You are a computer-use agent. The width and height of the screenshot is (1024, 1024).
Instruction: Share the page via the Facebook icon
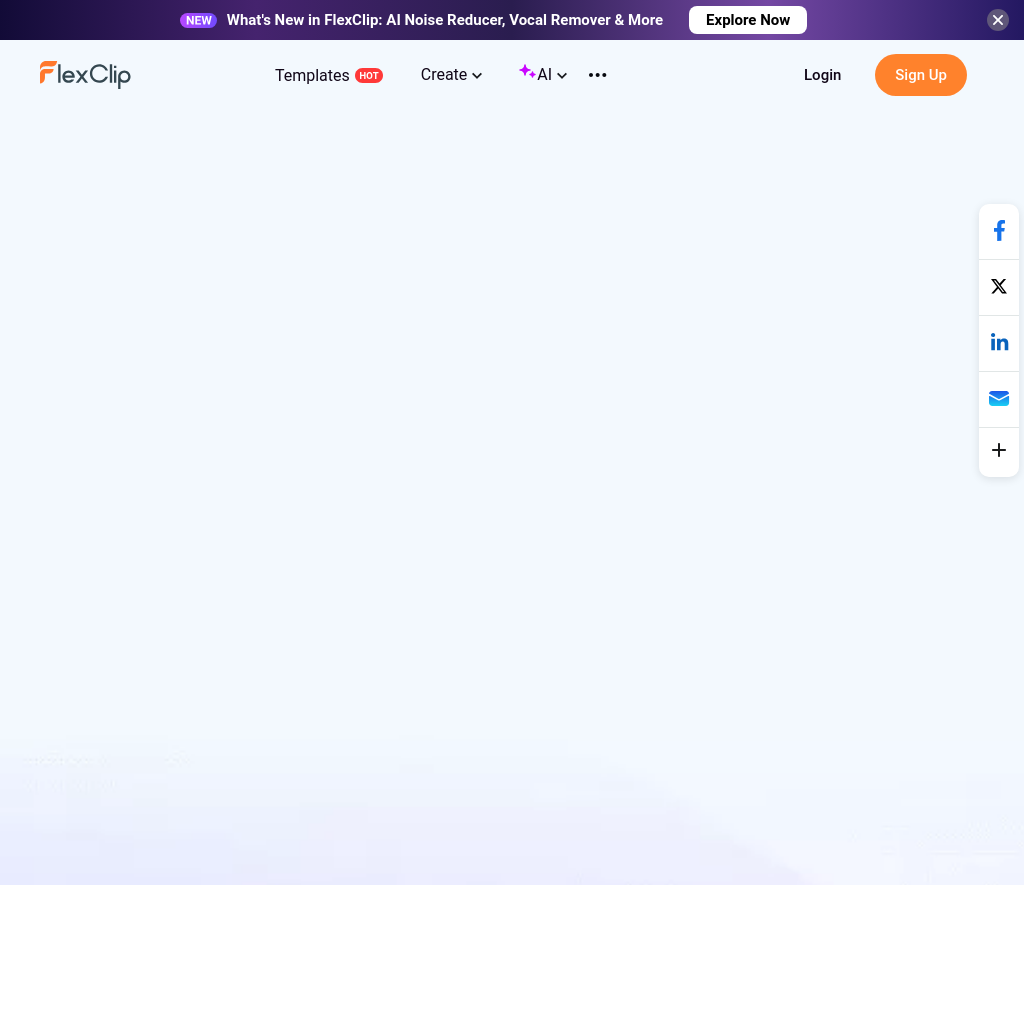coord(999,230)
